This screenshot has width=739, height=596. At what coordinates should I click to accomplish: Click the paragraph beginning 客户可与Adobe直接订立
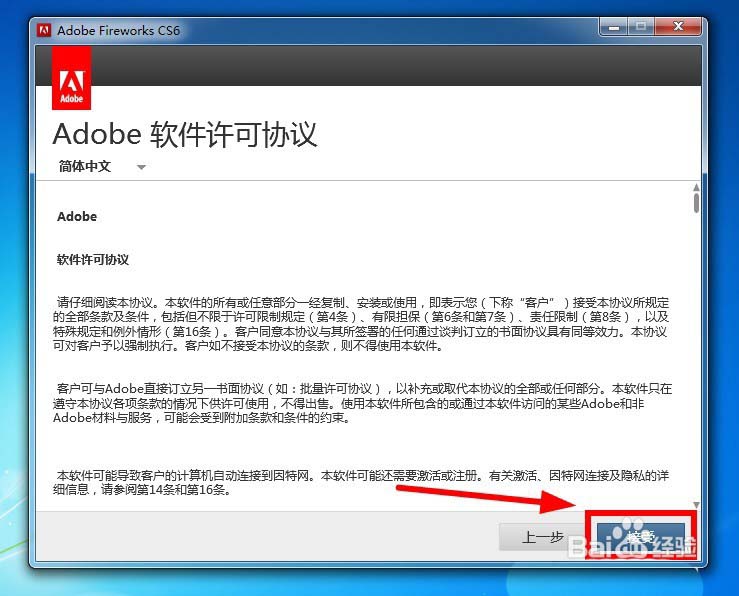click(362, 403)
